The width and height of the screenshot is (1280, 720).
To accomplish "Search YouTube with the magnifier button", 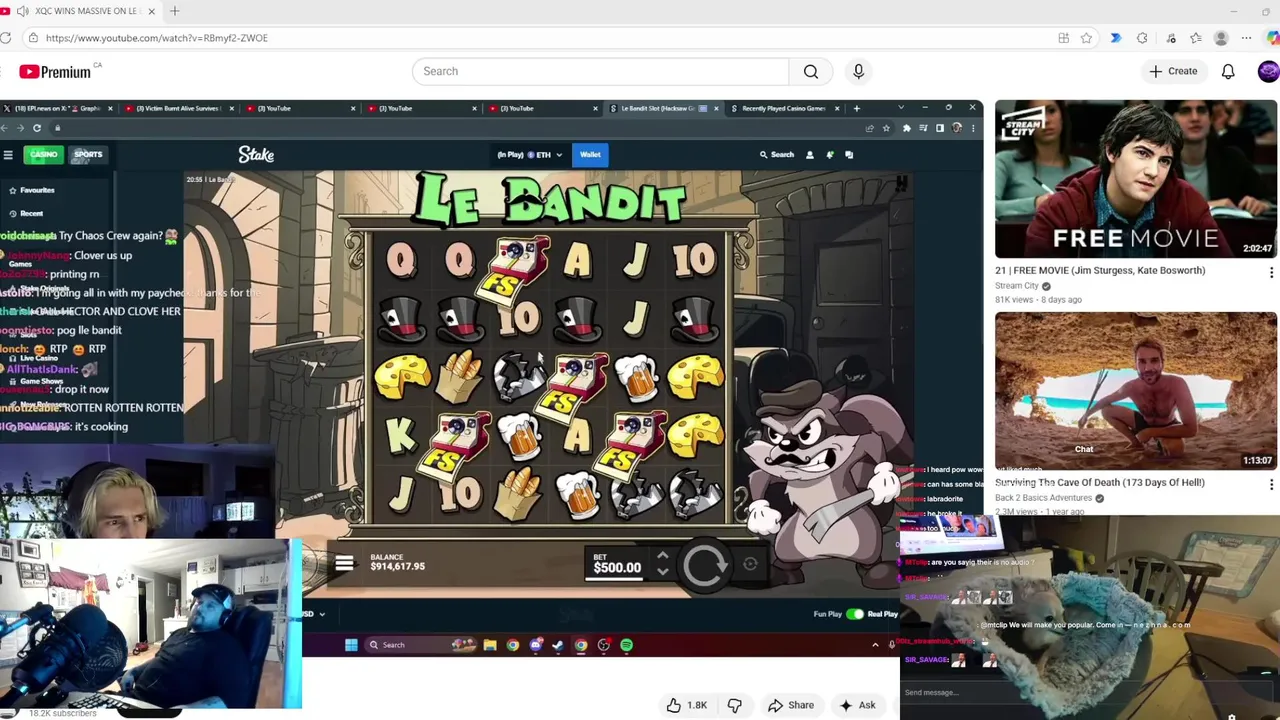I will 811,71.
